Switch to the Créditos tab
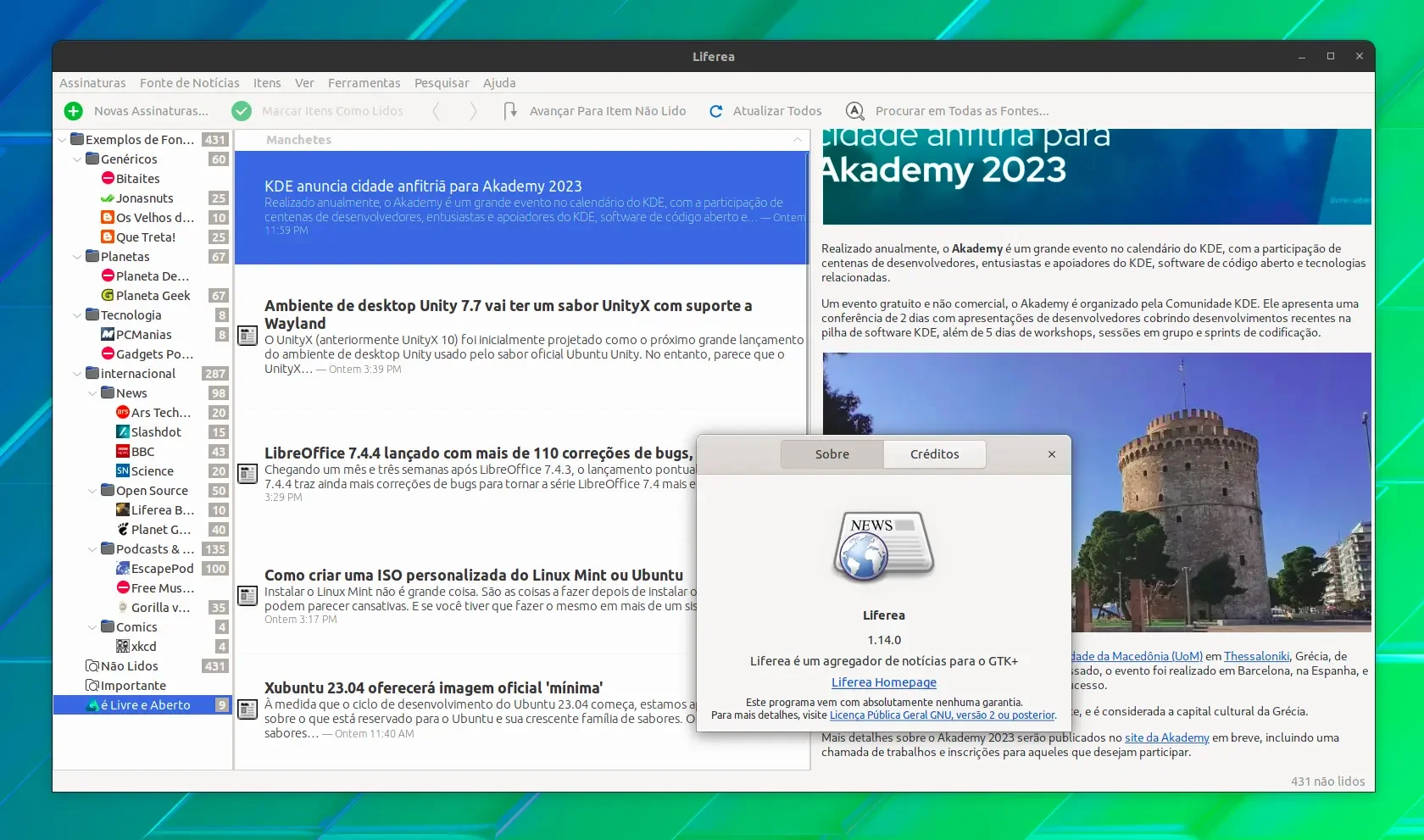1424x840 pixels. tap(935, 454)
